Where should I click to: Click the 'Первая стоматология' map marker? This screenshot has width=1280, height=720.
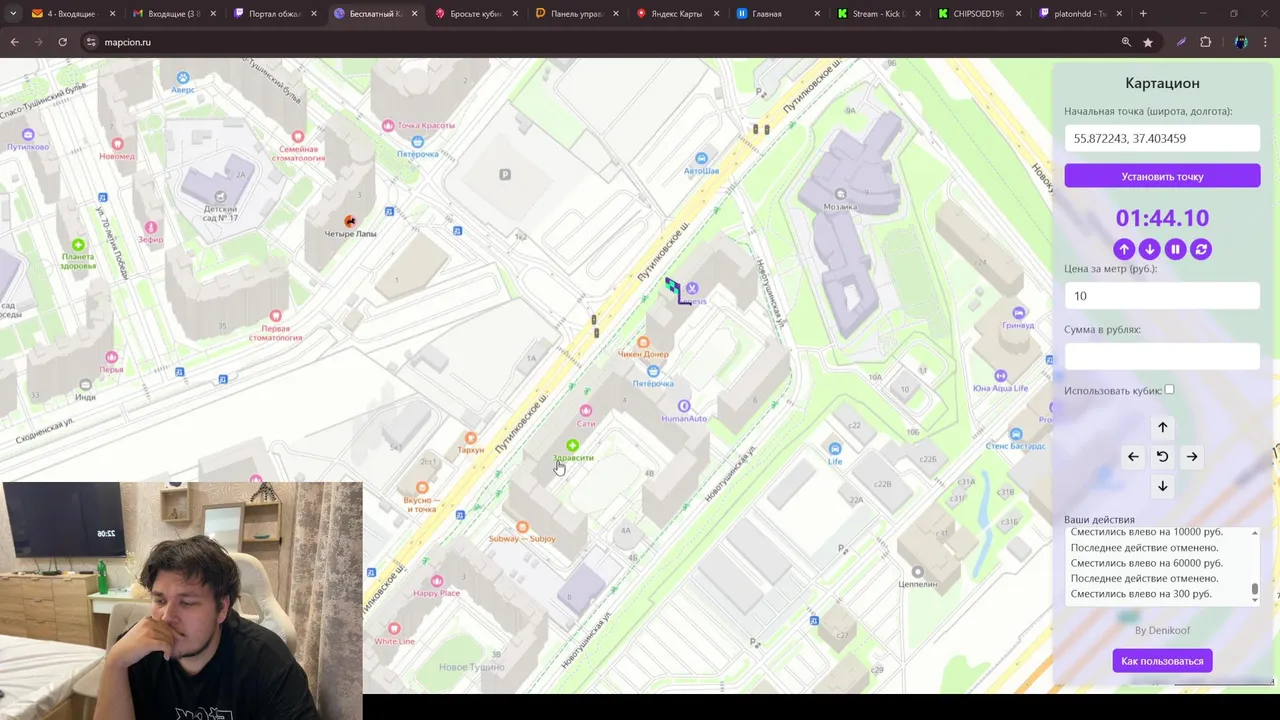pyautogui.click(x=275, y=316)
